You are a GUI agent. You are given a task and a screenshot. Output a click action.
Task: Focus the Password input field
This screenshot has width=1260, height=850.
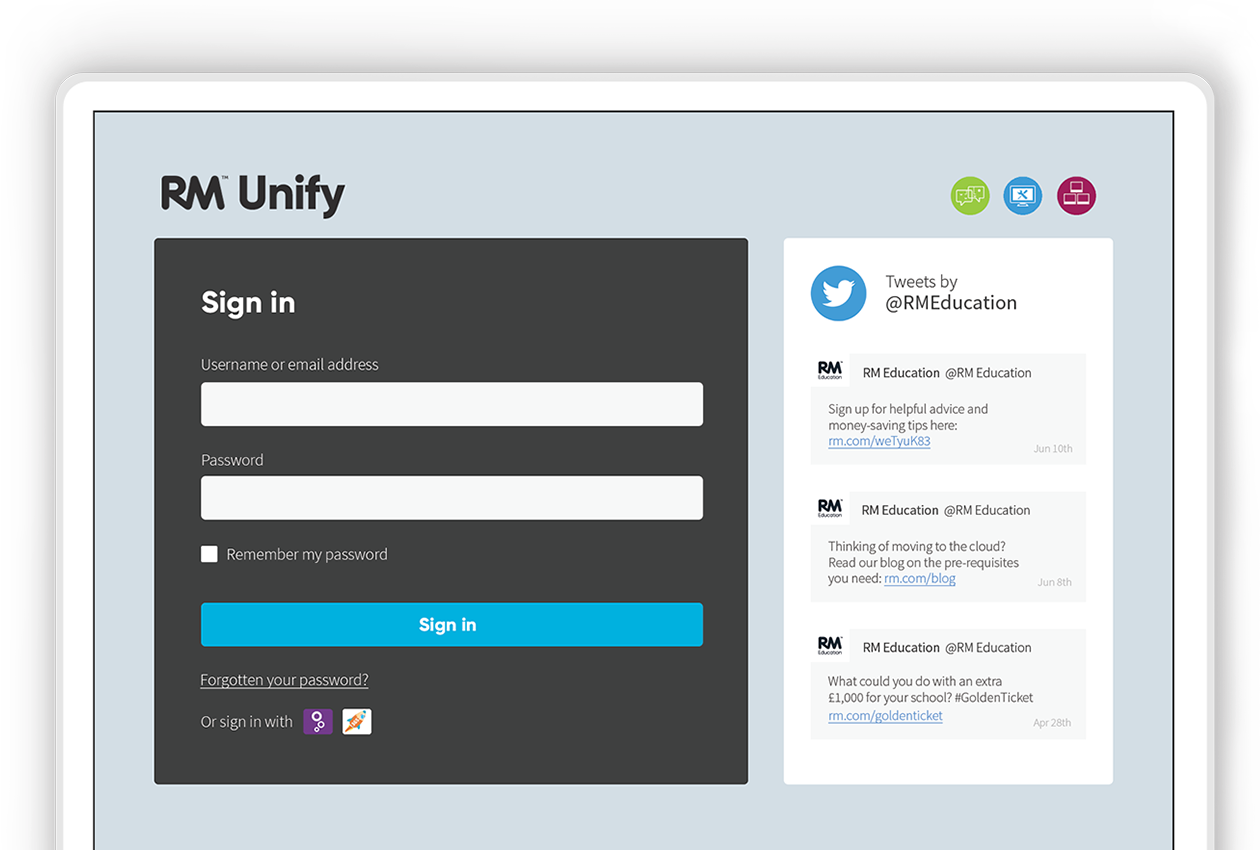click(452, 498)
